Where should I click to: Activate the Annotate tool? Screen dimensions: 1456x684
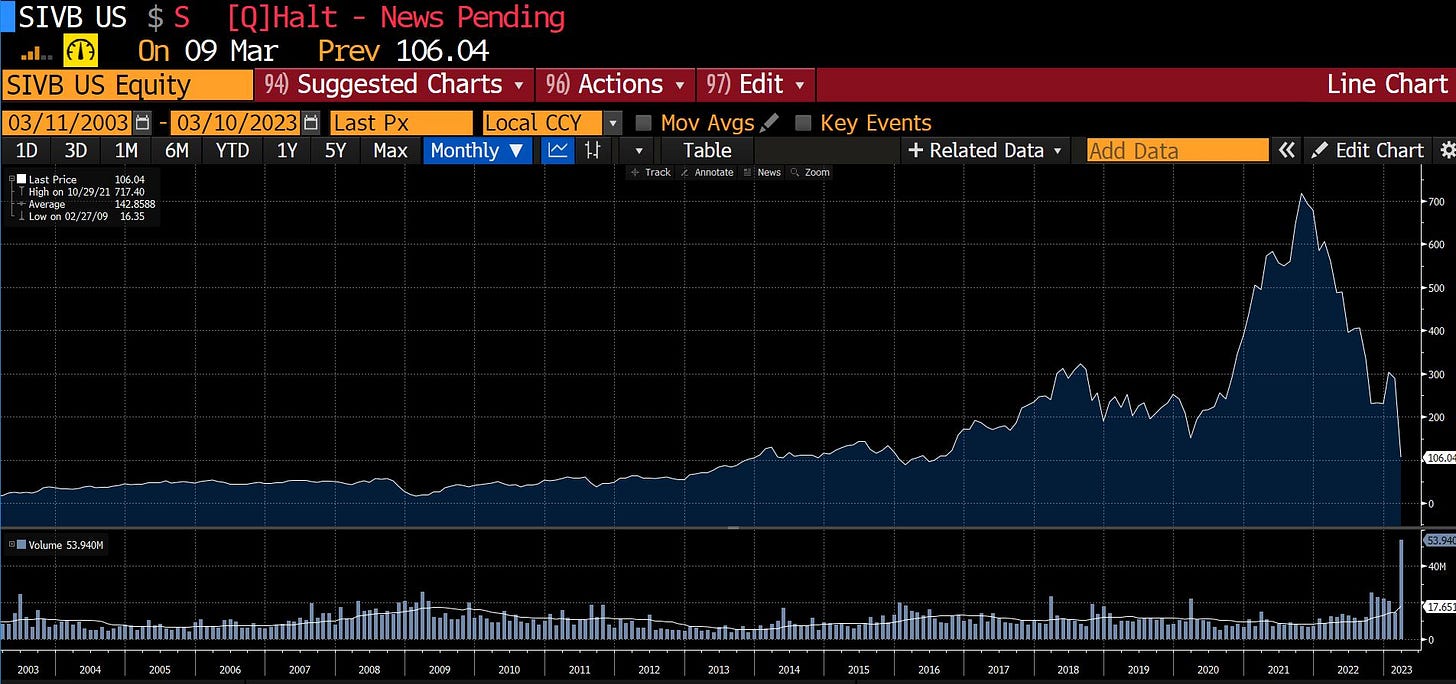click(x=706, y=172)
